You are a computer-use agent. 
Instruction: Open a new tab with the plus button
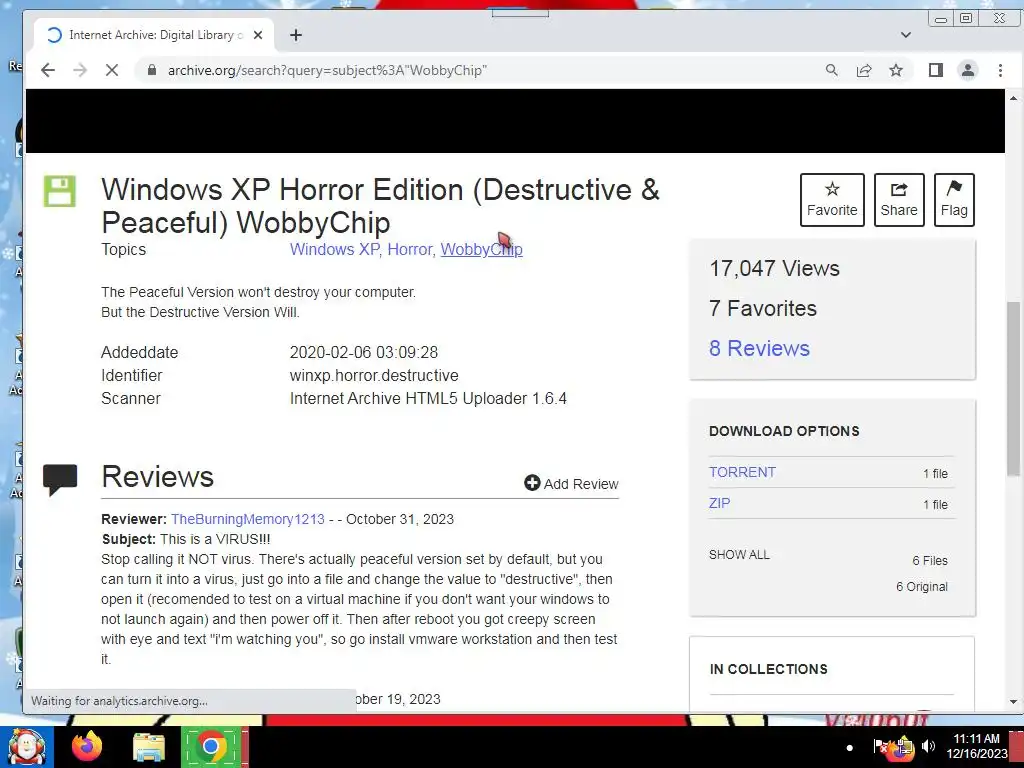coord(296,35)
